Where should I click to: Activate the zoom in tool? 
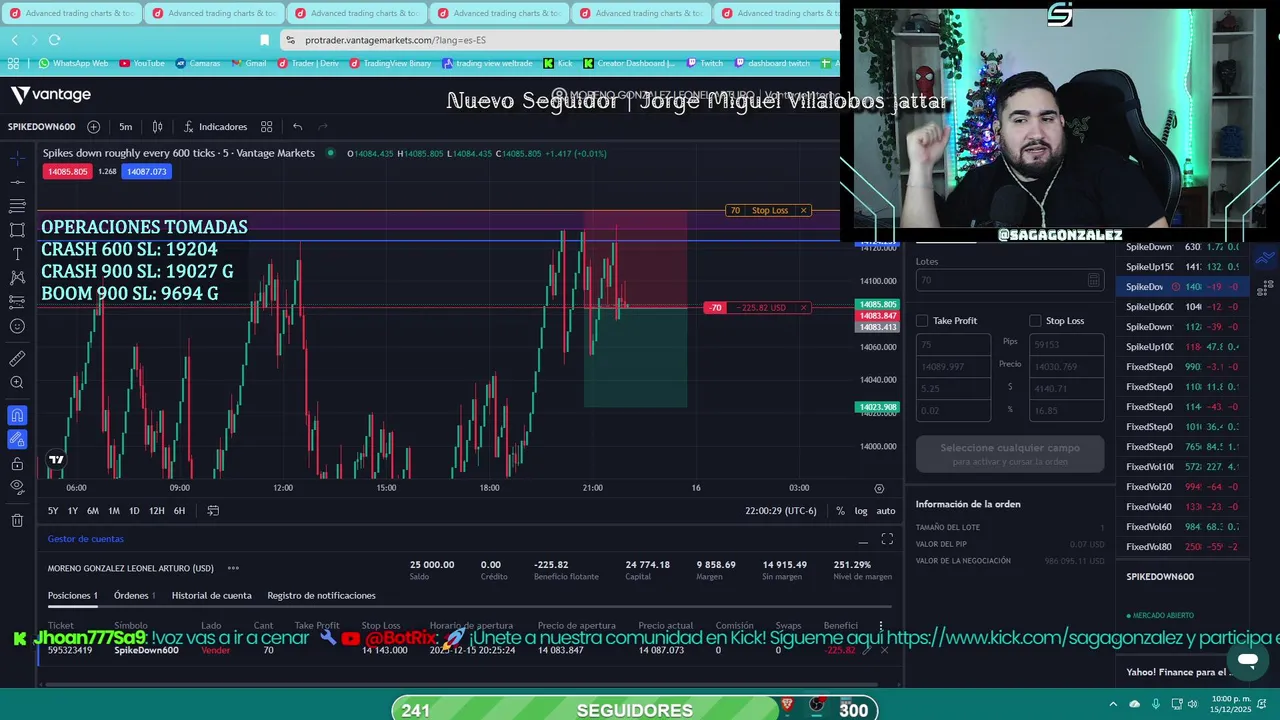[17, 383]
